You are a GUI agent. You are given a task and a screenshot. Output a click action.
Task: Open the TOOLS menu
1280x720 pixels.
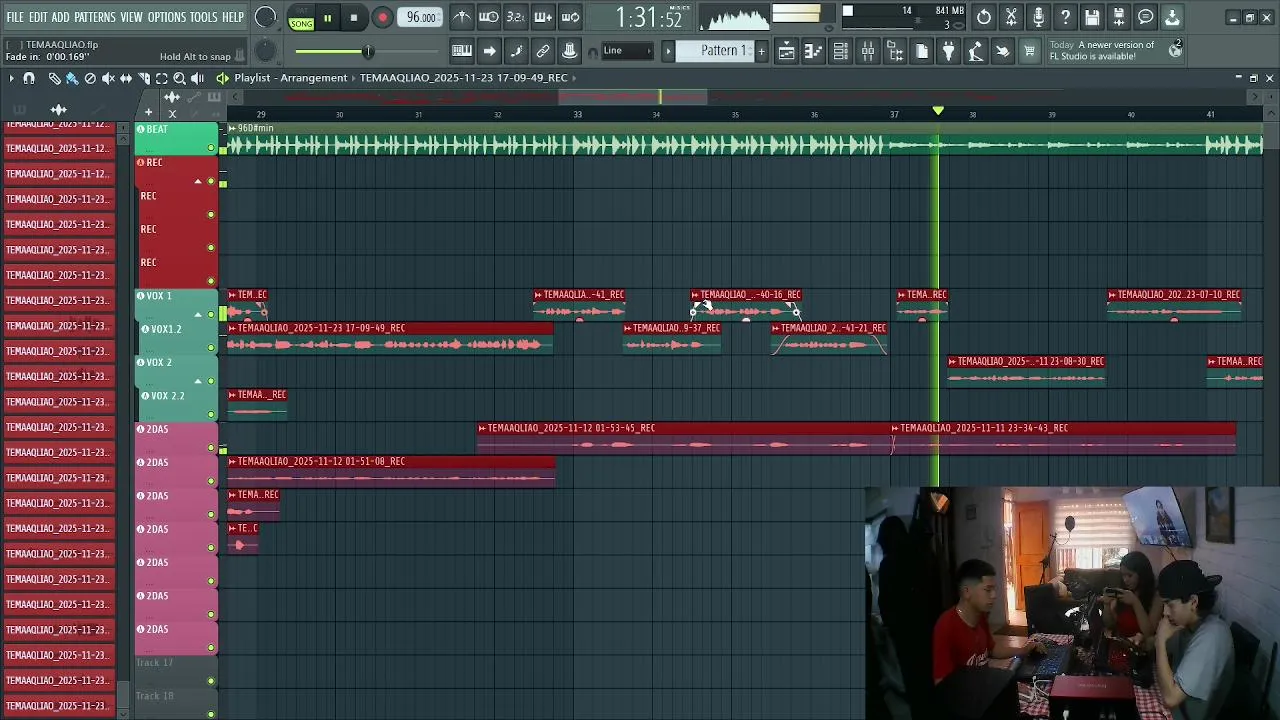tap(203, 17)
